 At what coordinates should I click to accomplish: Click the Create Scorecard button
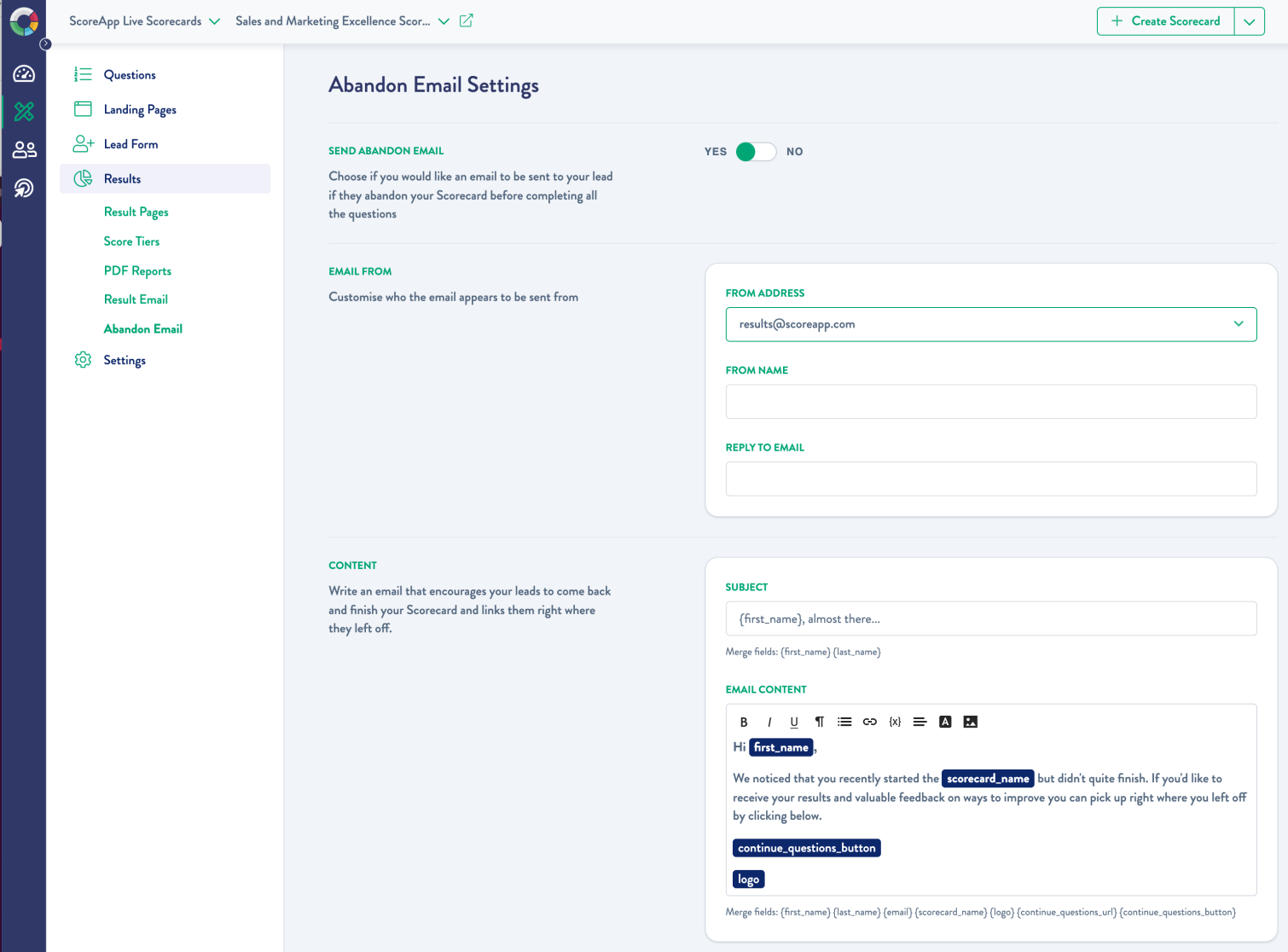[x=1166, y=21]
